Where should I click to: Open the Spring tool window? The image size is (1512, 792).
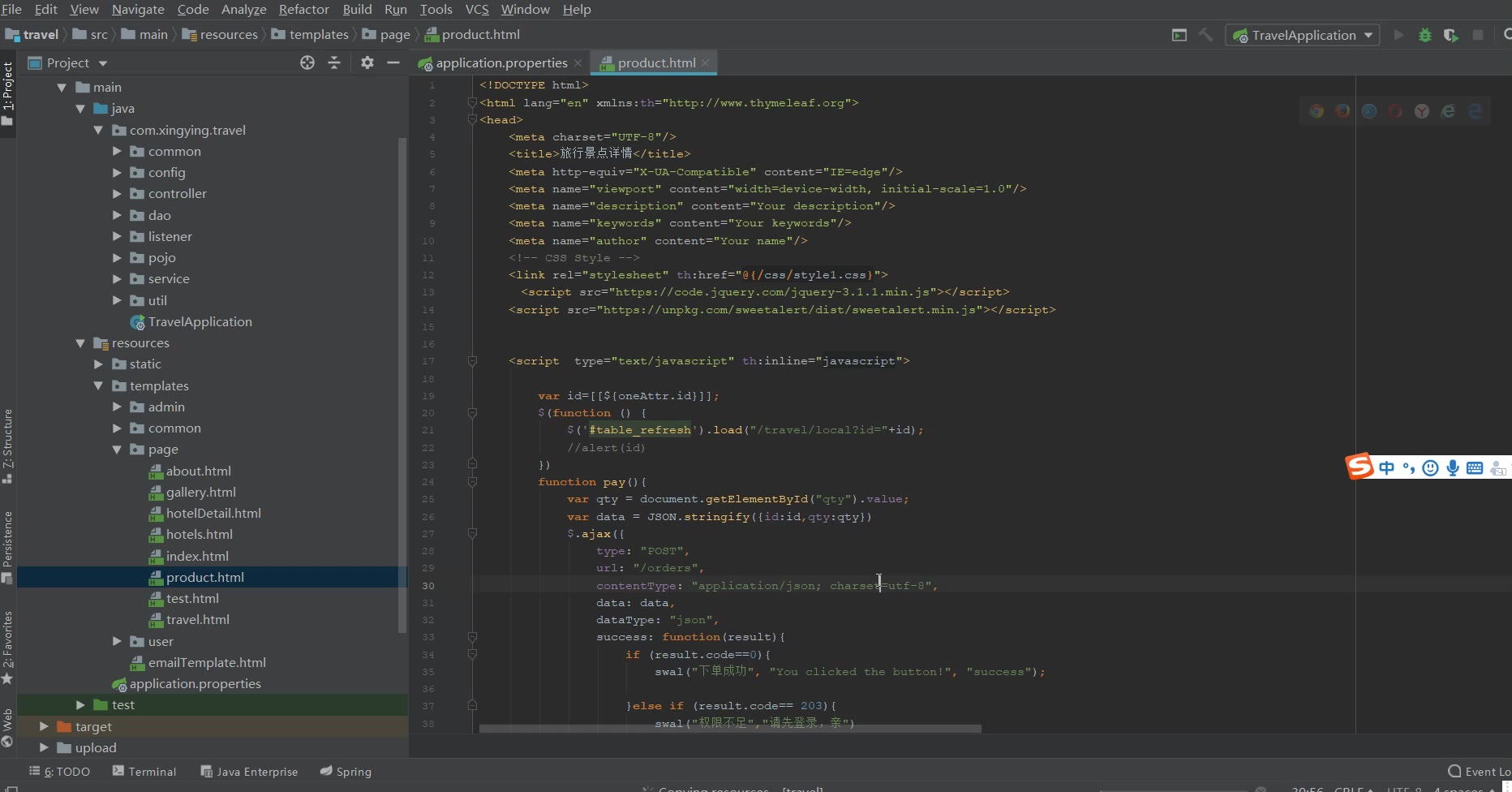(346, 771)
